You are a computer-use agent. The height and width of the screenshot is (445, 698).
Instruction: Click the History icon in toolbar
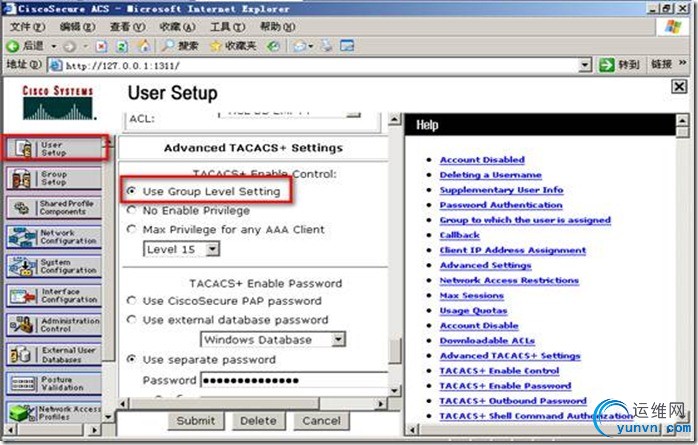coord(273,46)
